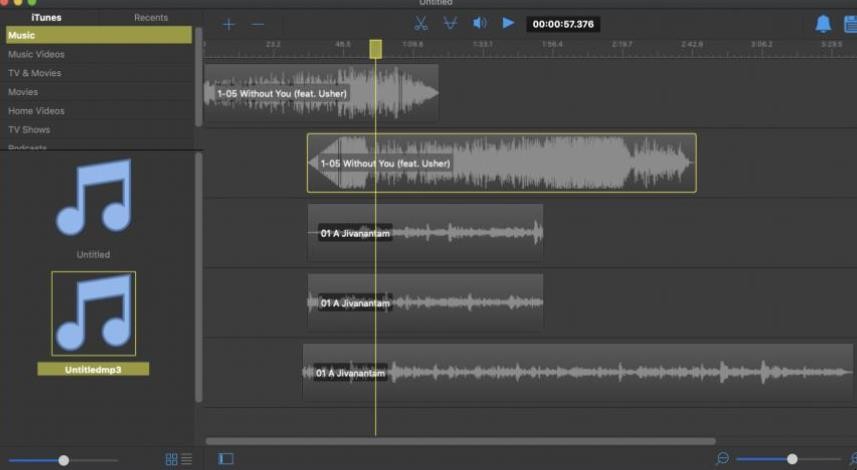Select the longest 01 A Jivanantam clip
Screen dimensions: 857x470
[578, 373]
